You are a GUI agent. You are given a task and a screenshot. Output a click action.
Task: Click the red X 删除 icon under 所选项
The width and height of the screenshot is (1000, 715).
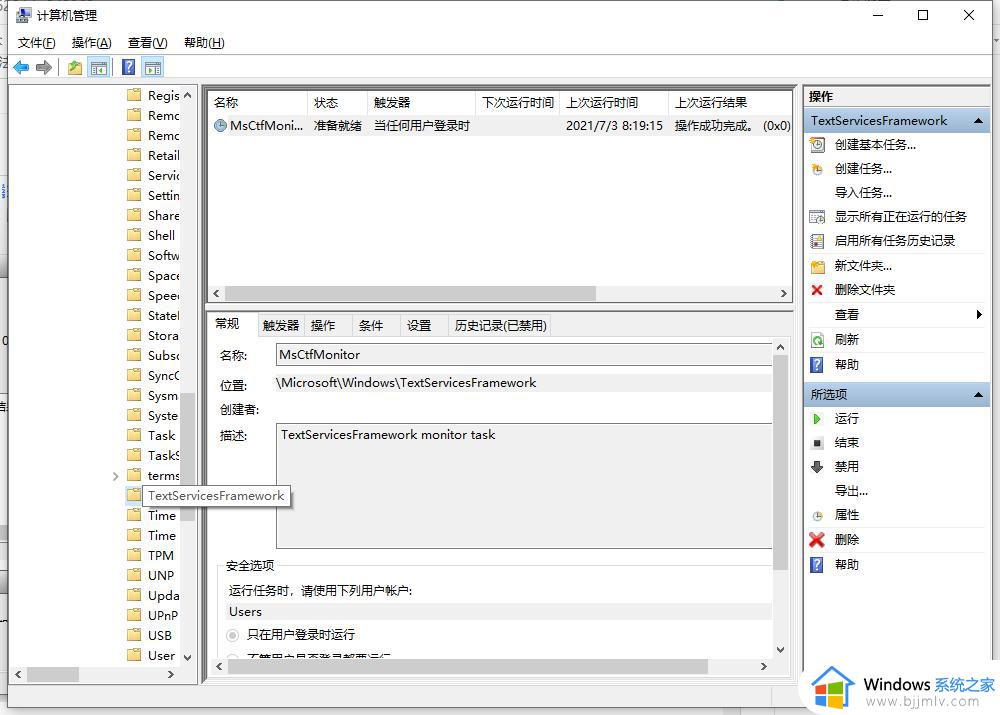(817, 540)
